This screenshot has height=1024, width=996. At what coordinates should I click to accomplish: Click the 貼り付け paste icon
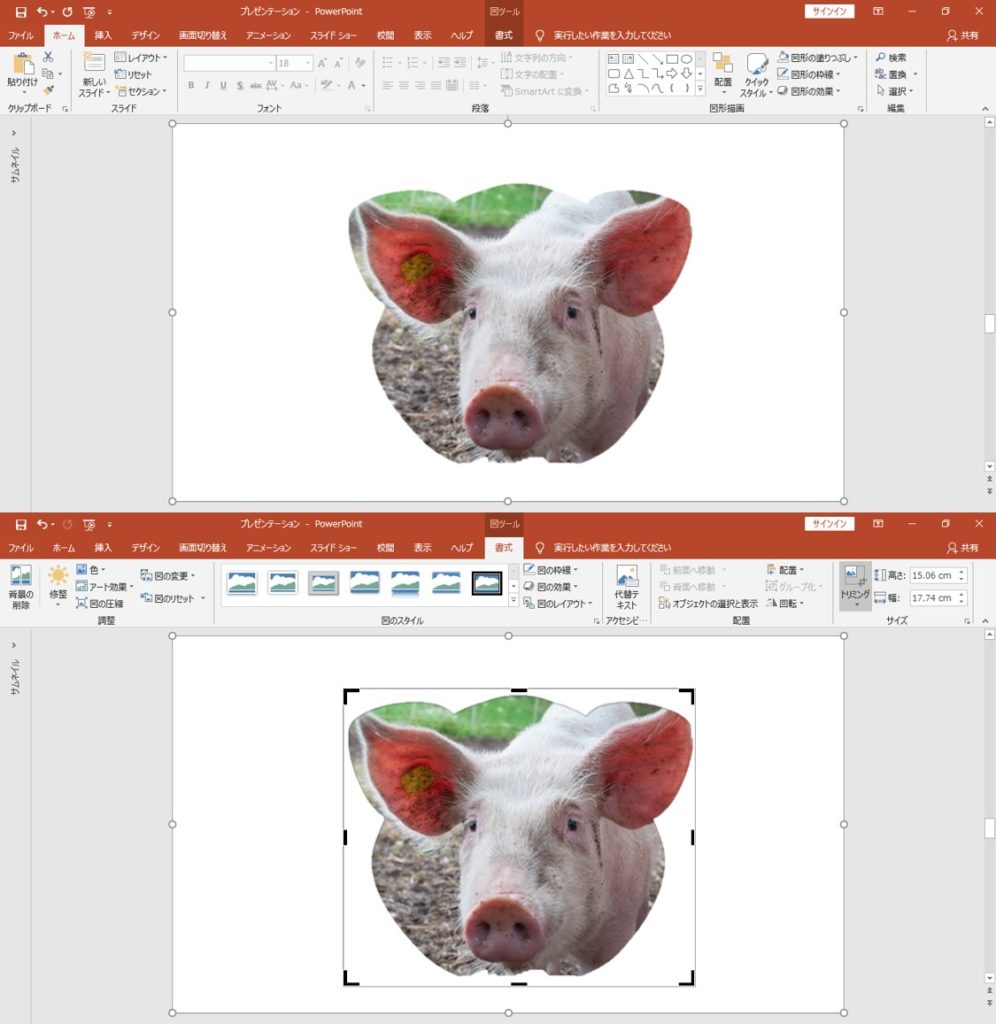(x=22, y=70)
